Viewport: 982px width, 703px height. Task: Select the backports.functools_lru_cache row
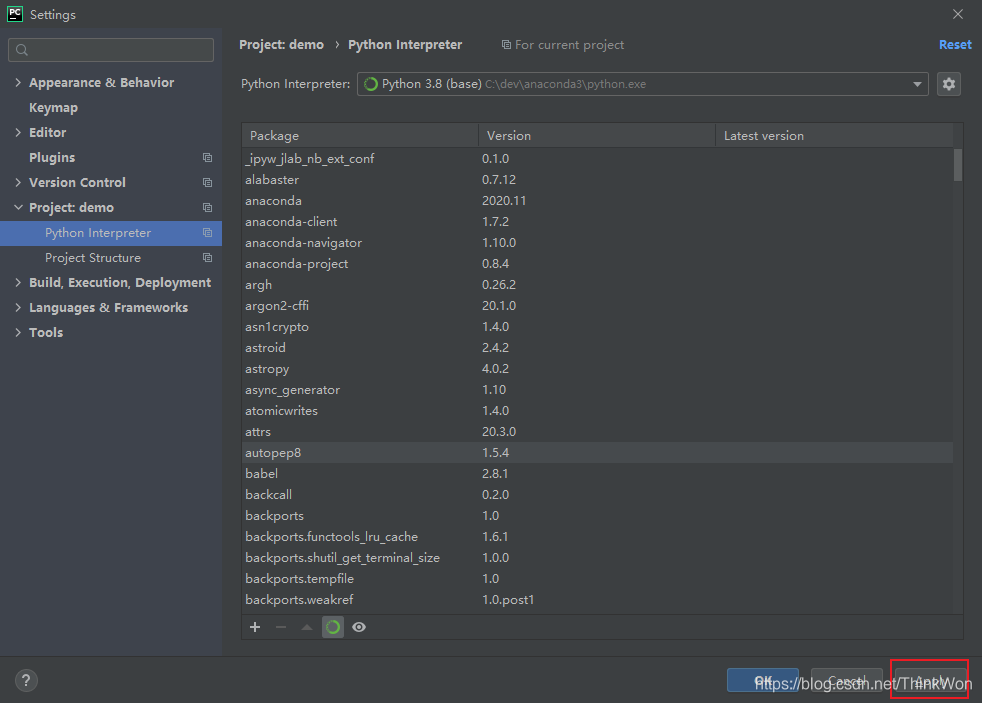point(597,536)
